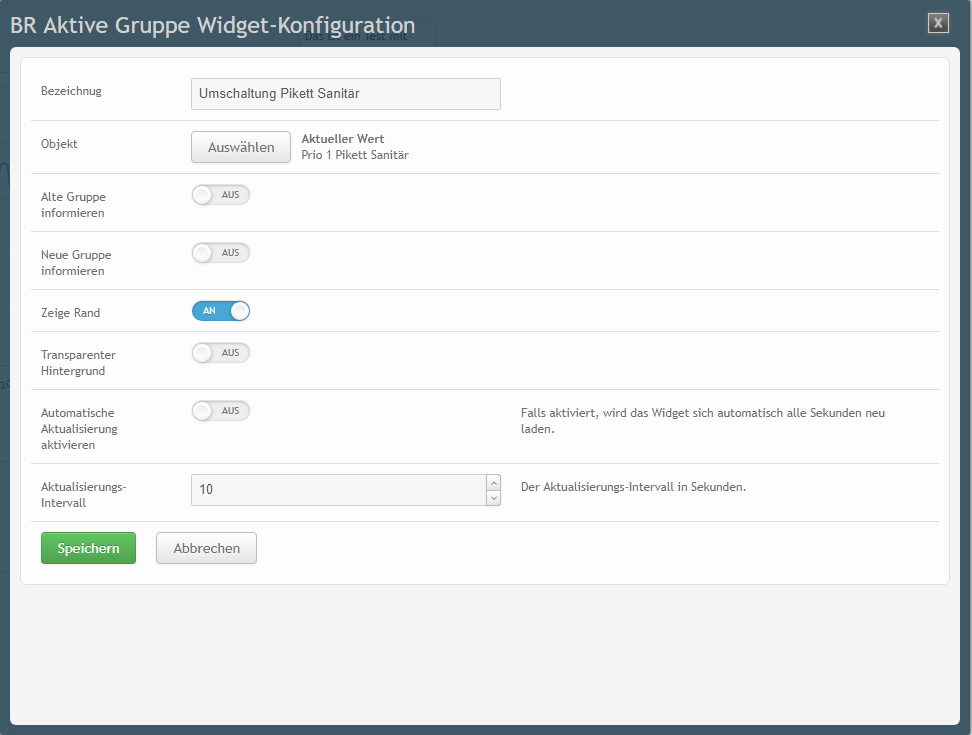Click the Auswählen object button
972x735 pixels.
pos(241,147)
